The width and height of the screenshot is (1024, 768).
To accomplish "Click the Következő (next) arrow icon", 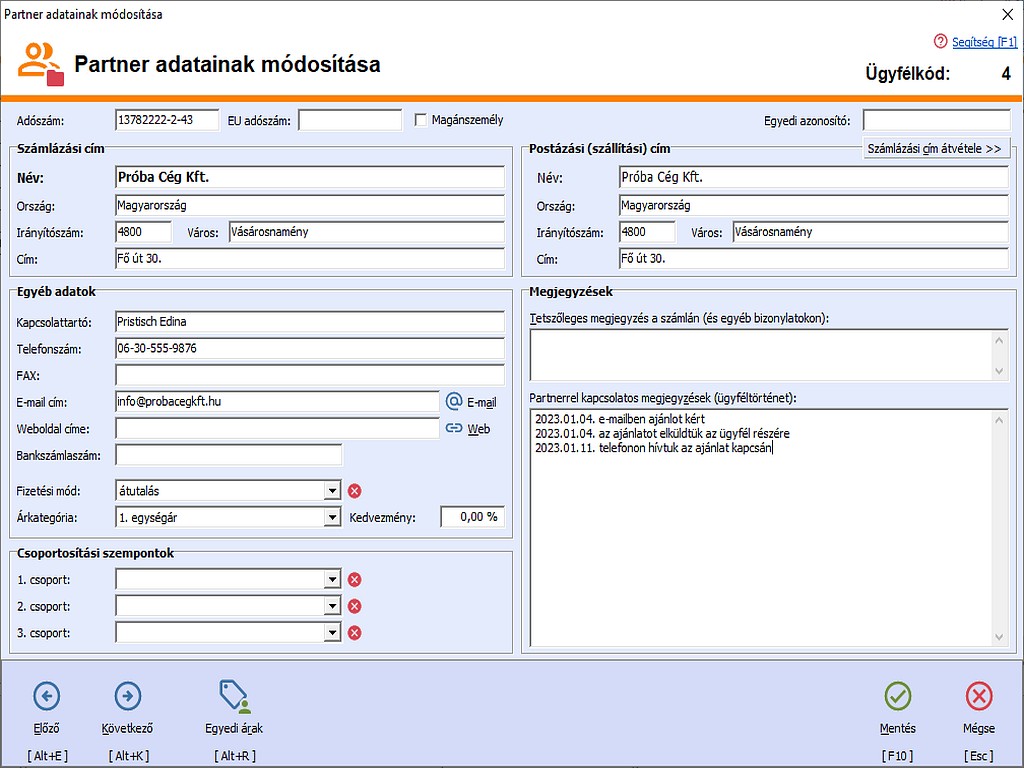I will 128,696.
